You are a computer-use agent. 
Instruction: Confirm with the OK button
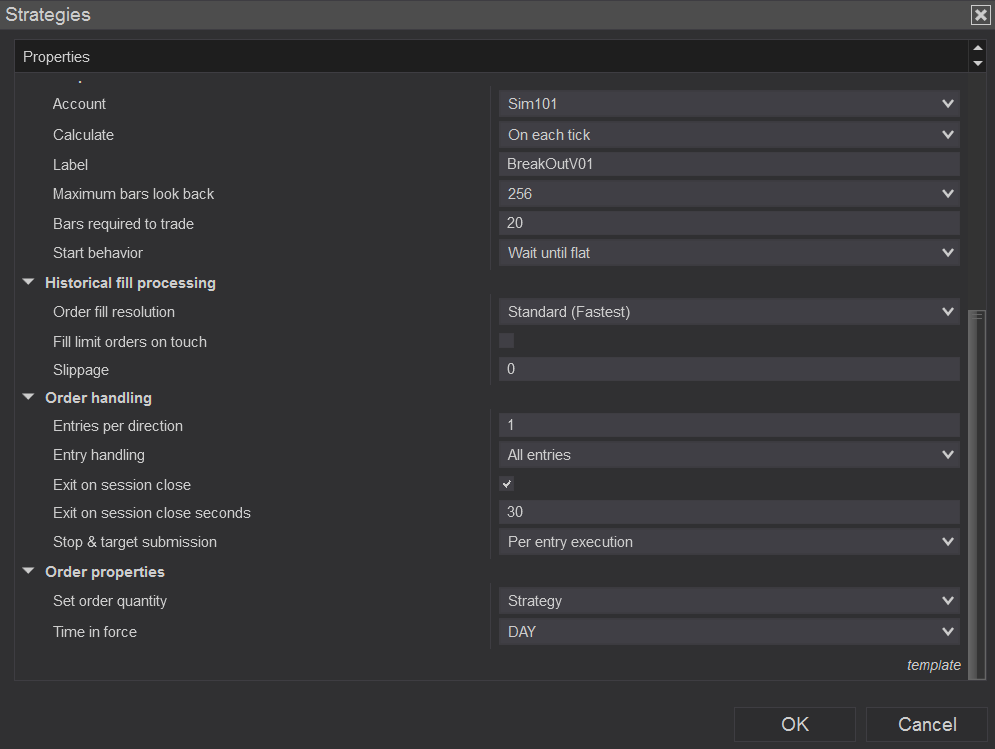tap(794, 724)
